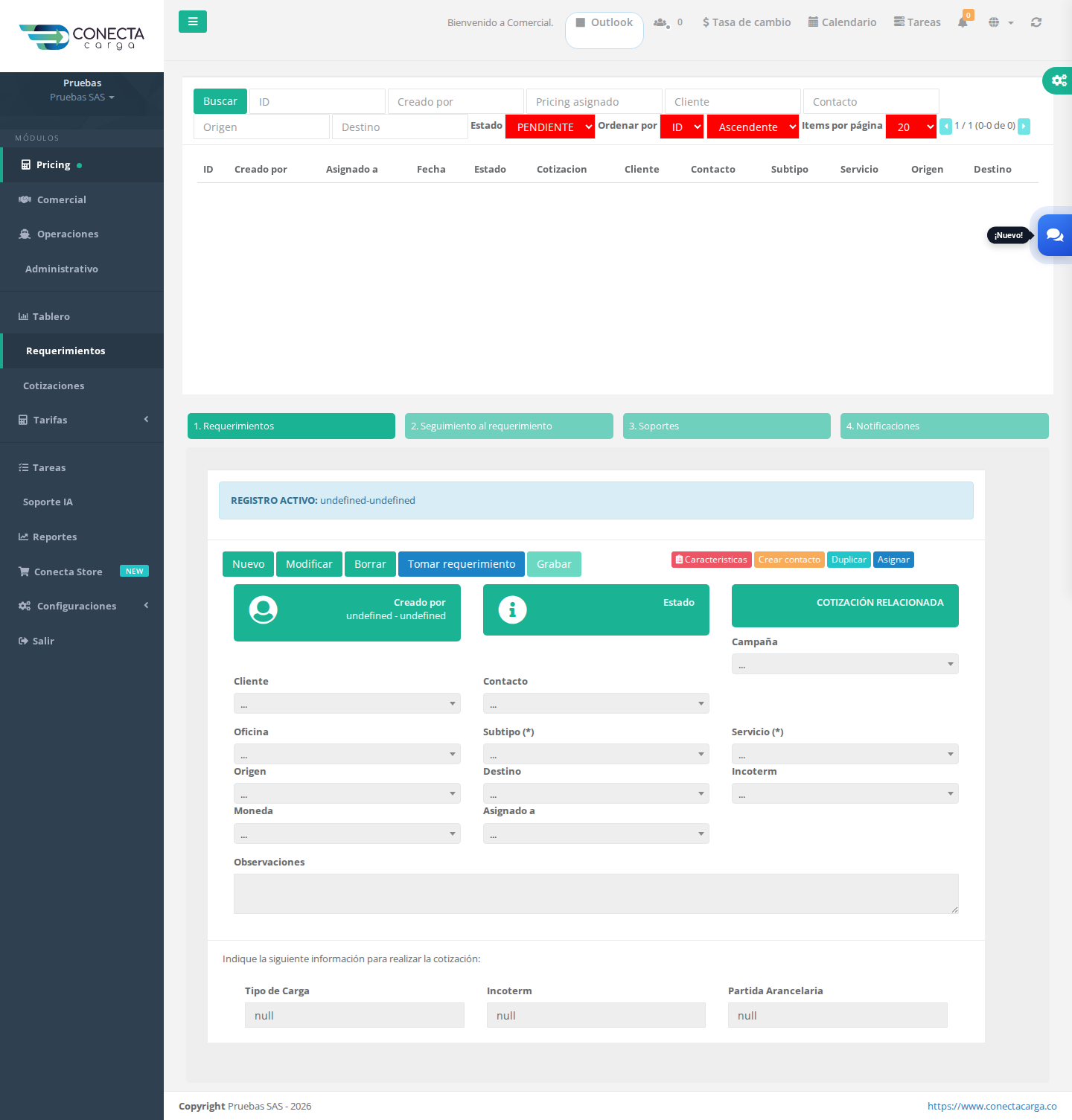Viewport: 1072px width, 1120px height.
Task: Focus the Cliente filter field
Action: pos(733,101)
